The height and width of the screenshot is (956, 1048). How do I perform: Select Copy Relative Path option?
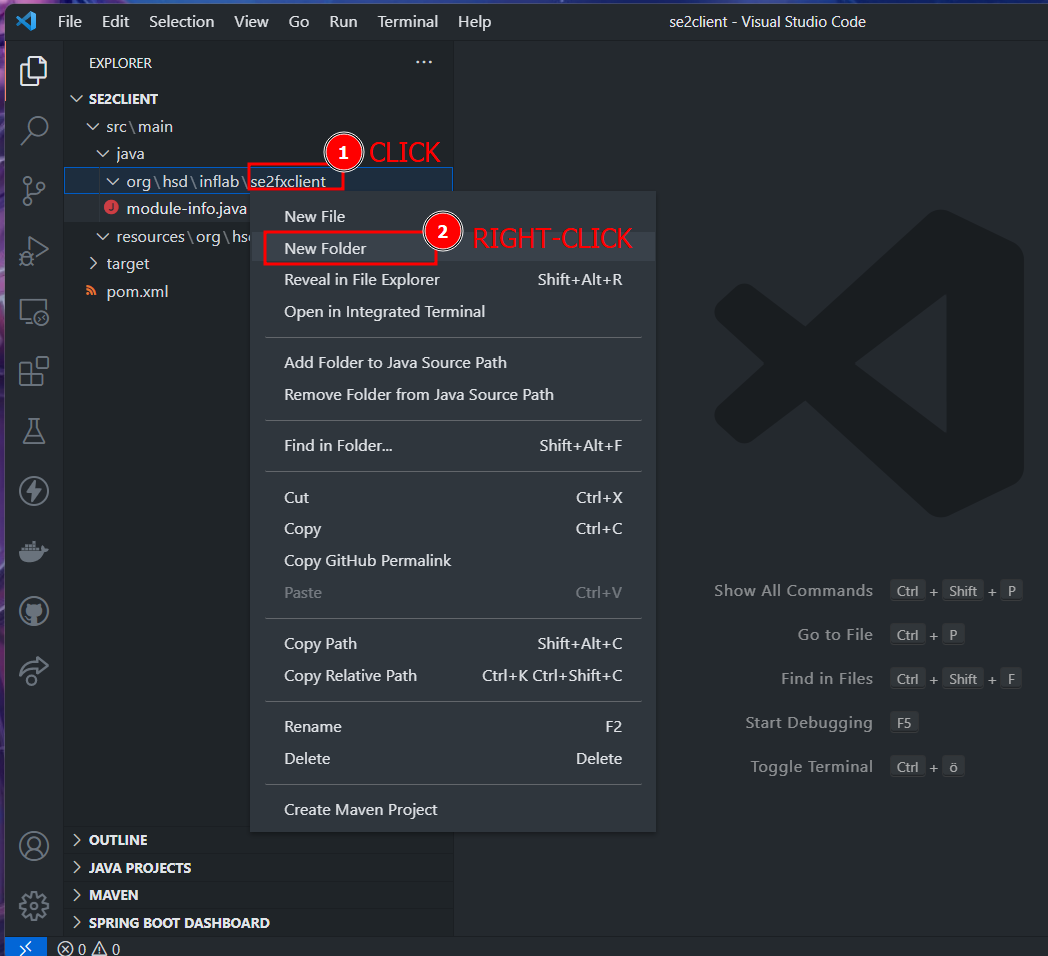pos(452,675)
